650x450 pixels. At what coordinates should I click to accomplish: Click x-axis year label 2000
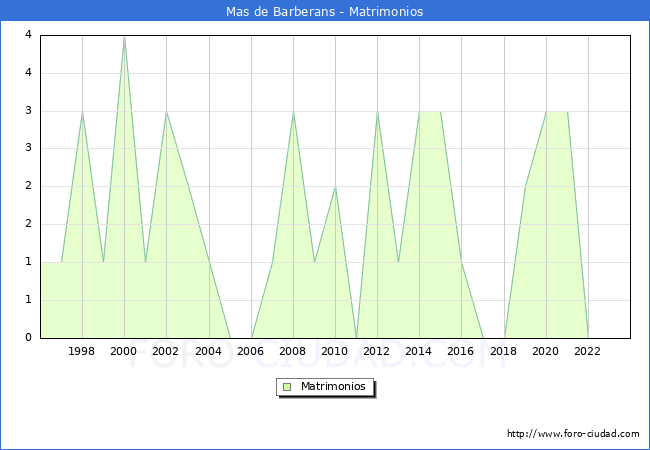[124, 351]
